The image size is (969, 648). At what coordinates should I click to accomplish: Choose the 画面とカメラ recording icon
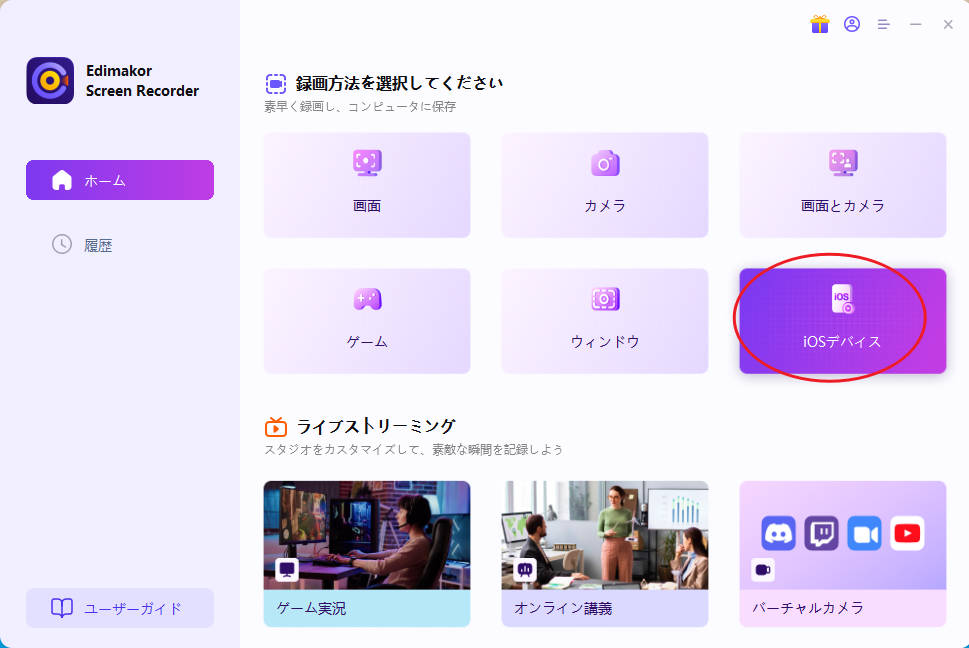[x=842, y=163]
